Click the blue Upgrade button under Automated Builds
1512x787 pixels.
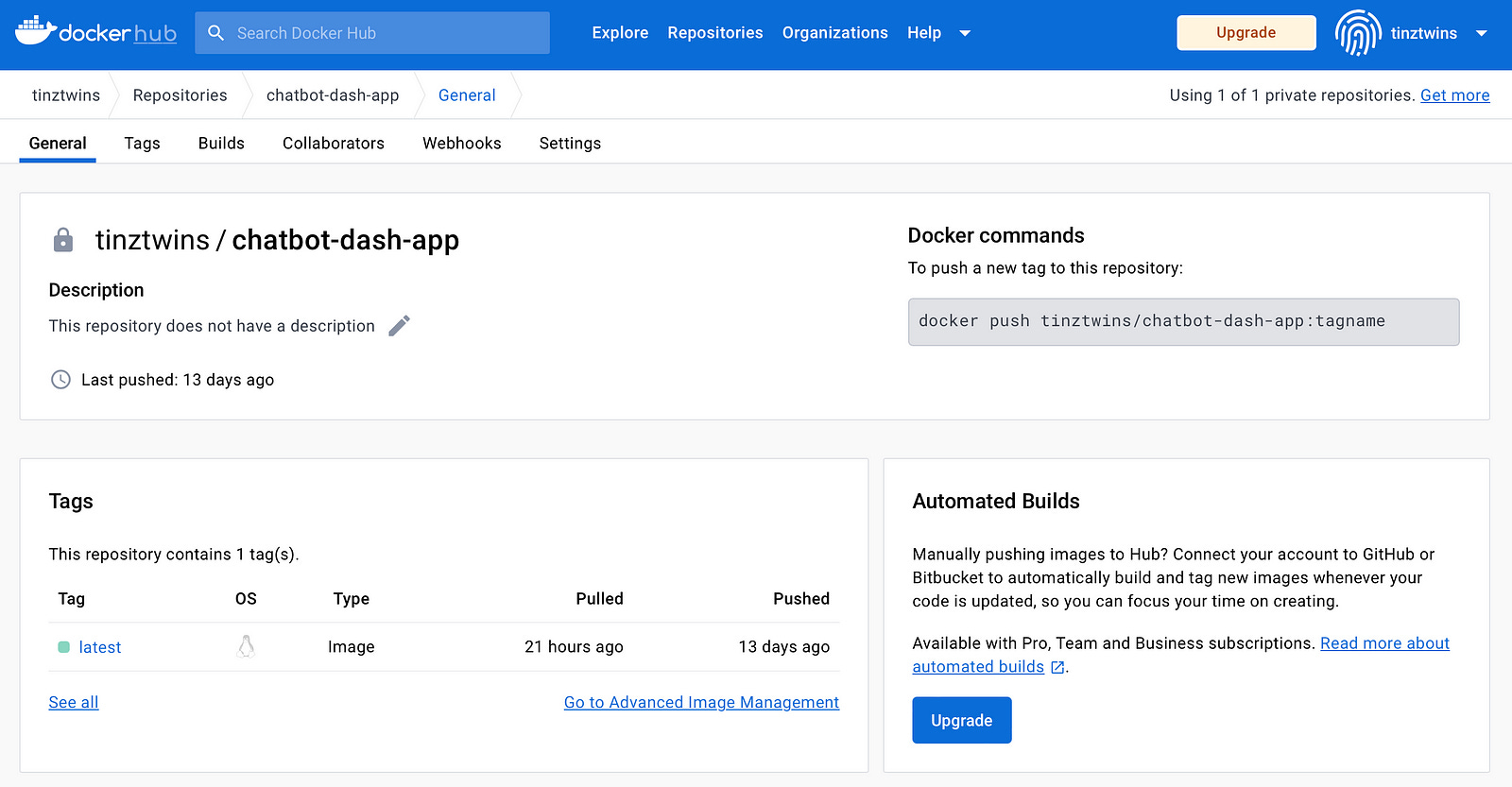coord(962,720)
